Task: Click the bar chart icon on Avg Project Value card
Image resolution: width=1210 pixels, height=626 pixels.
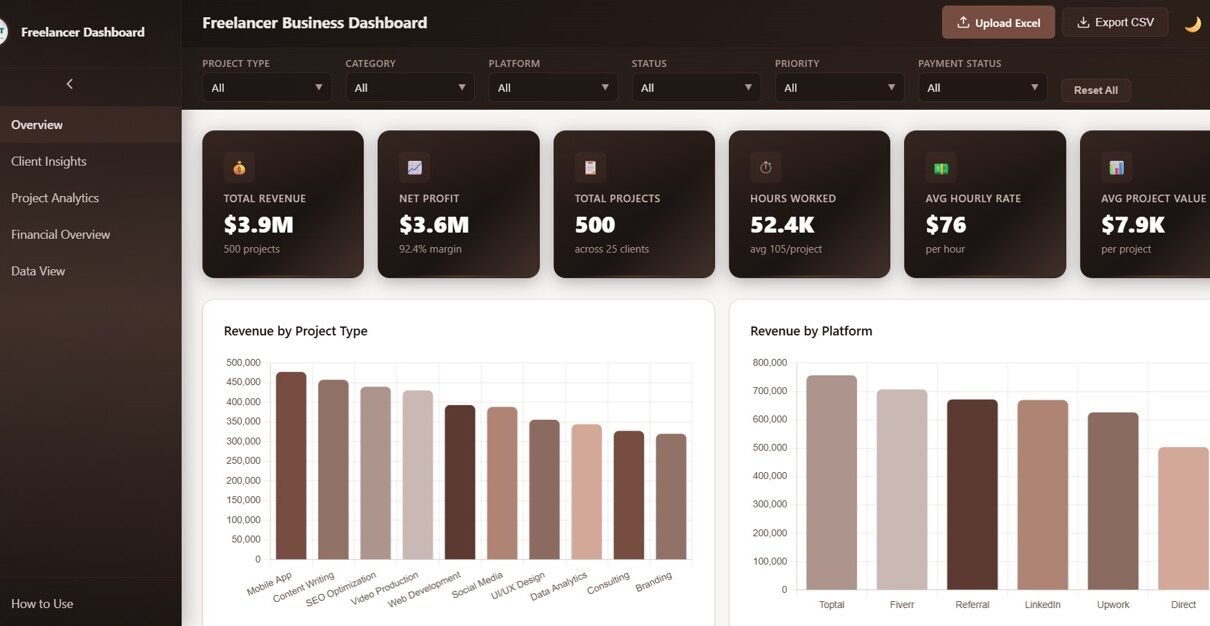Action: coord(1116,168)
